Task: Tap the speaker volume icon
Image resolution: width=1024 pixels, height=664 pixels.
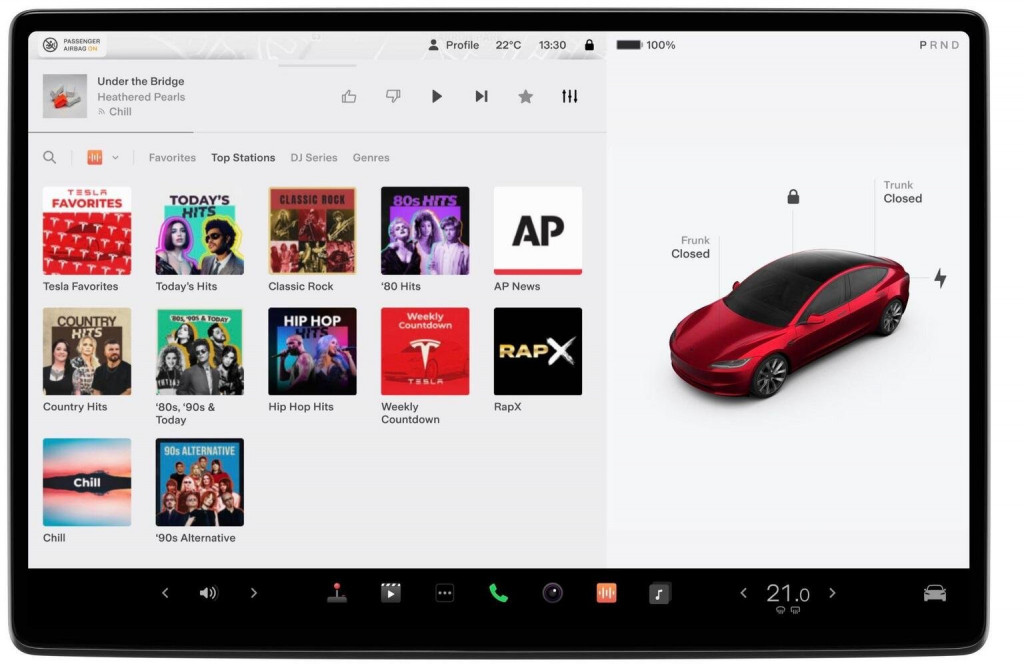Action: pos(208,593)
